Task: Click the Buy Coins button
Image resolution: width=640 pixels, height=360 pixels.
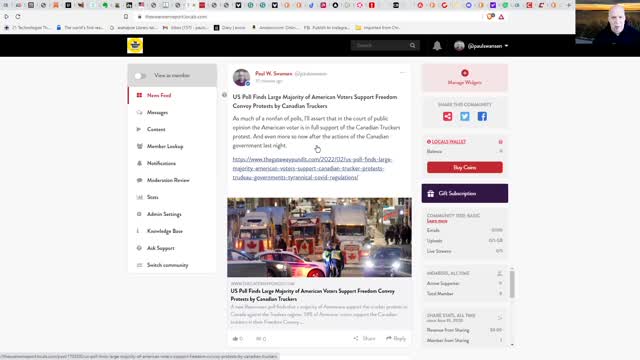Action: tap(464, 167)
